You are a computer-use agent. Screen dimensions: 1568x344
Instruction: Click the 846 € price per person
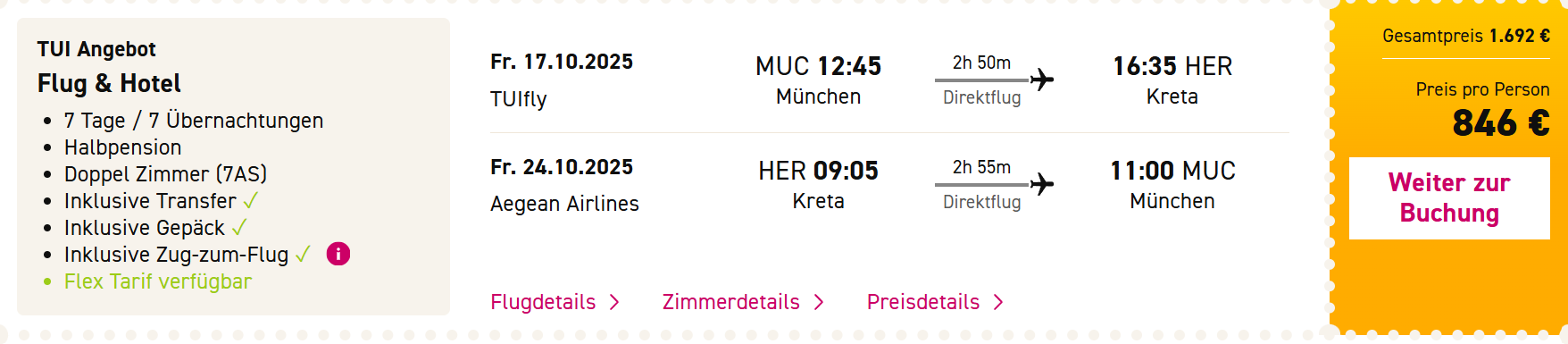[x=1501, y=123]
